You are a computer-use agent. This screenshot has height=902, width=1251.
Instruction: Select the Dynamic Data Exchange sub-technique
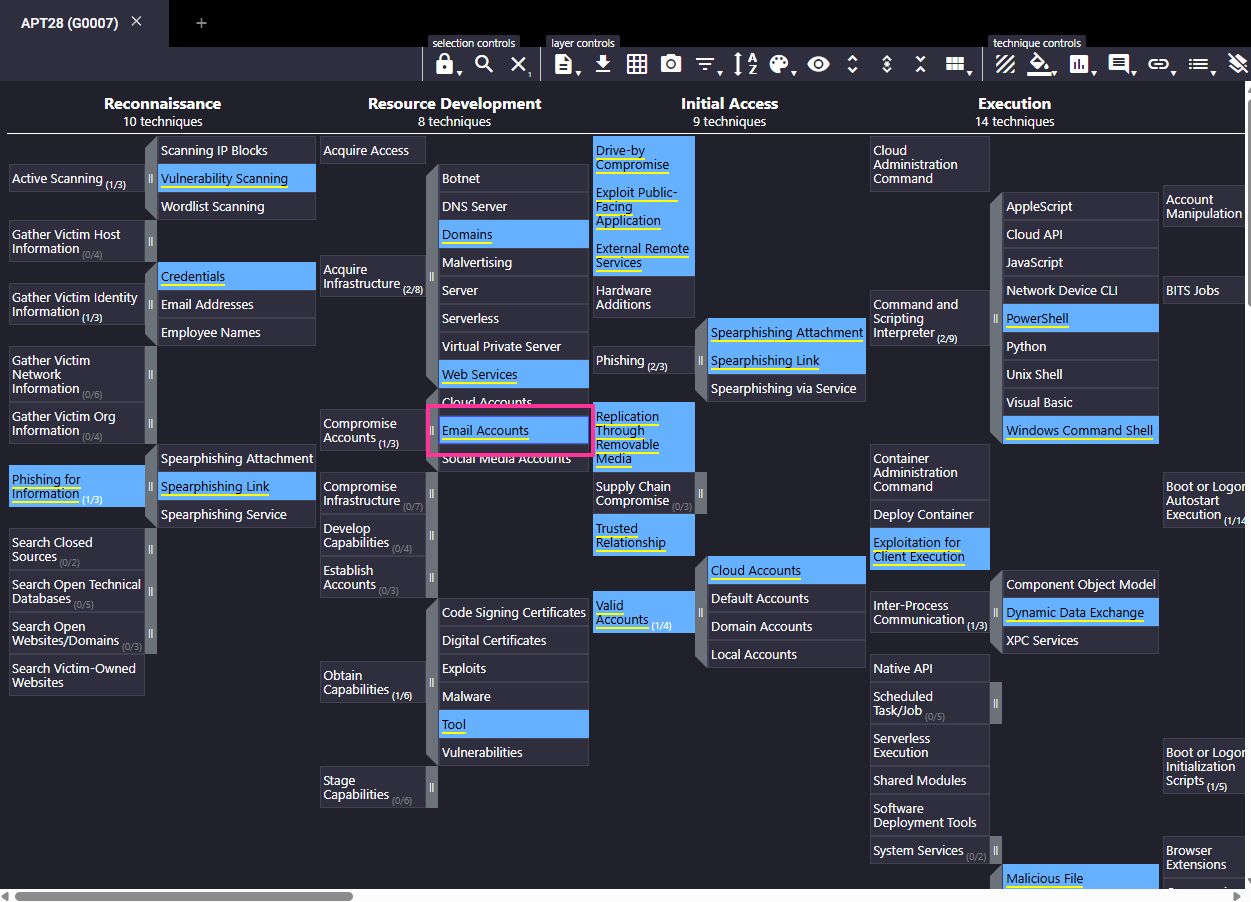point(1081,613)
